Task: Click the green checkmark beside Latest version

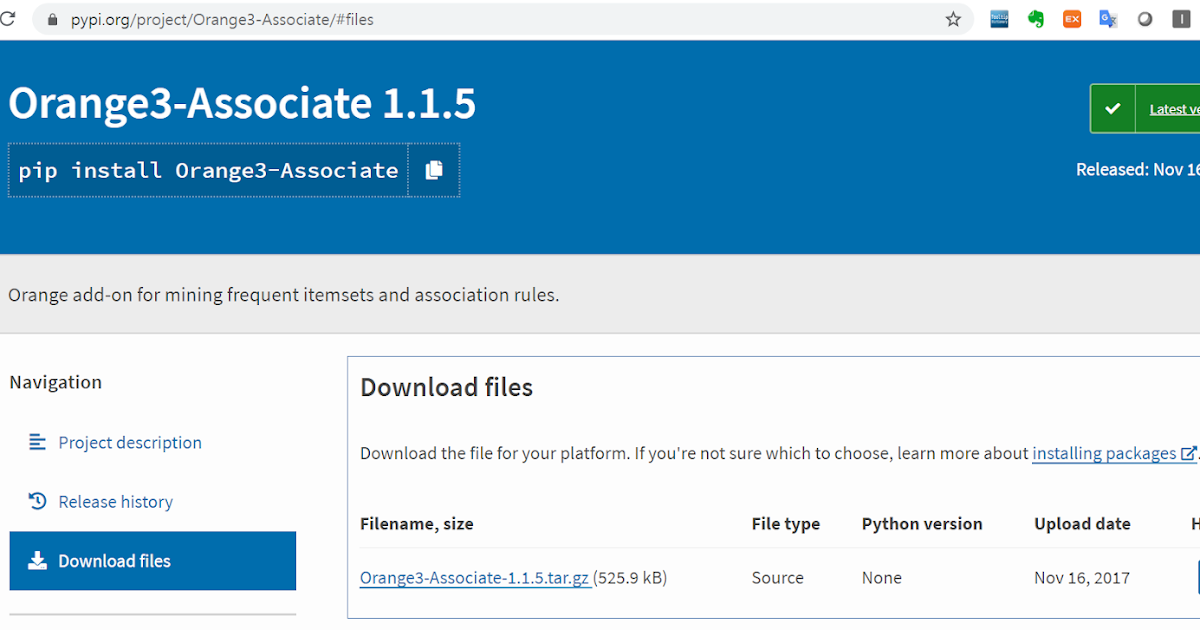Action: [x=1113, y=109]
